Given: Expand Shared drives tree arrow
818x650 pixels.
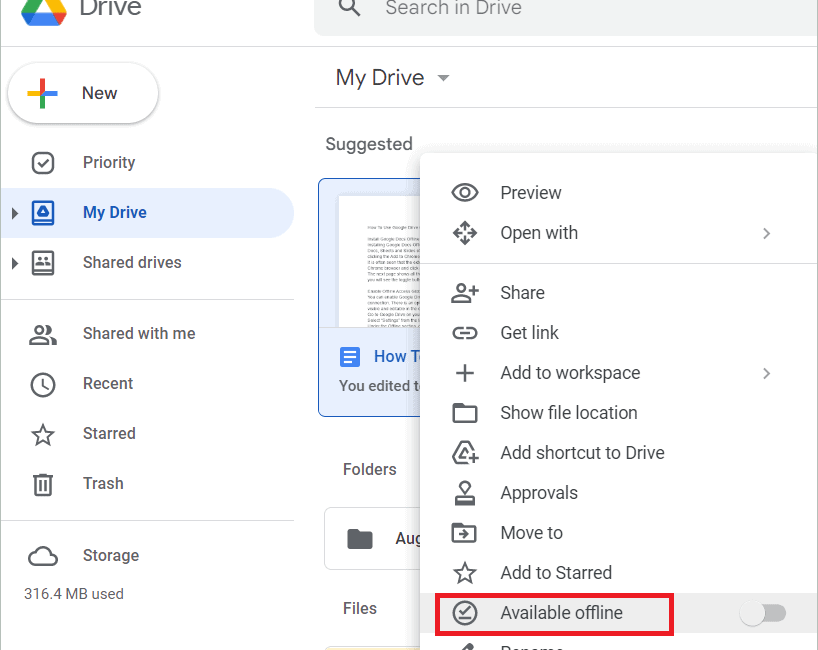Looking at the screenshot, I should [15, 263].
